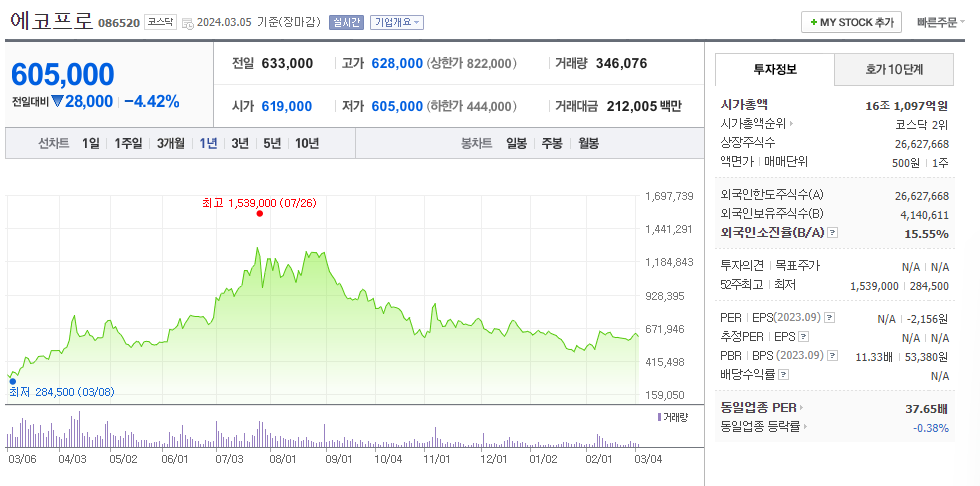Click the 시가총액 value 16조 1,097억원

pos(907,105)
